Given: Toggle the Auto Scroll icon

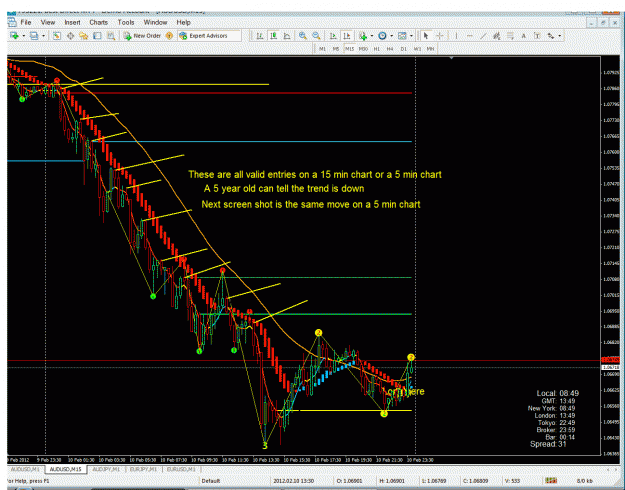Looking at the screenshot, I should pyautogui.click(x=333, y=36).
